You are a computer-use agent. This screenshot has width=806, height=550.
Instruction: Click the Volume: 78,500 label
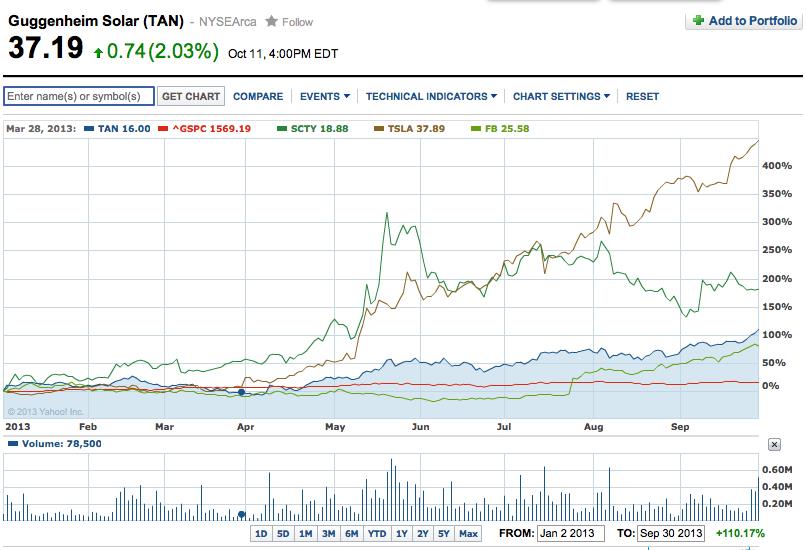point(62,444)
